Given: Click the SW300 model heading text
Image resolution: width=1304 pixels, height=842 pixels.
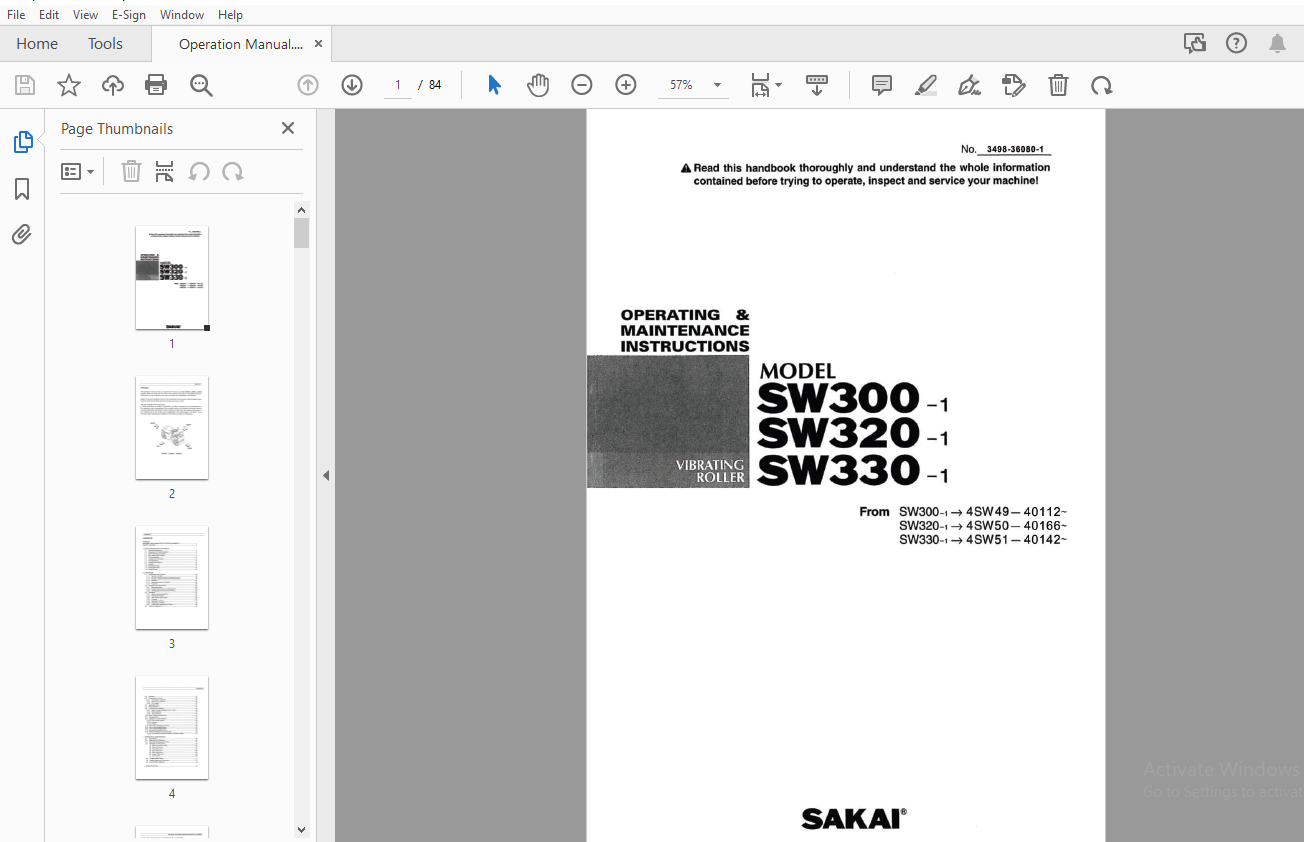Looking at the screenshot, I should tap(838, 399).
